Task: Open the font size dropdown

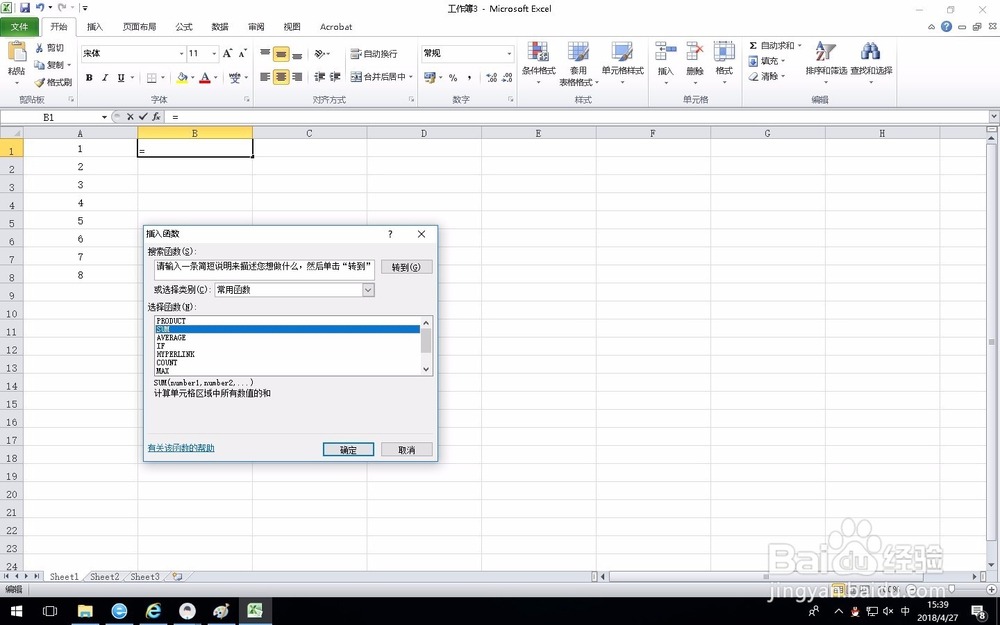Action: tap(214, 54)
